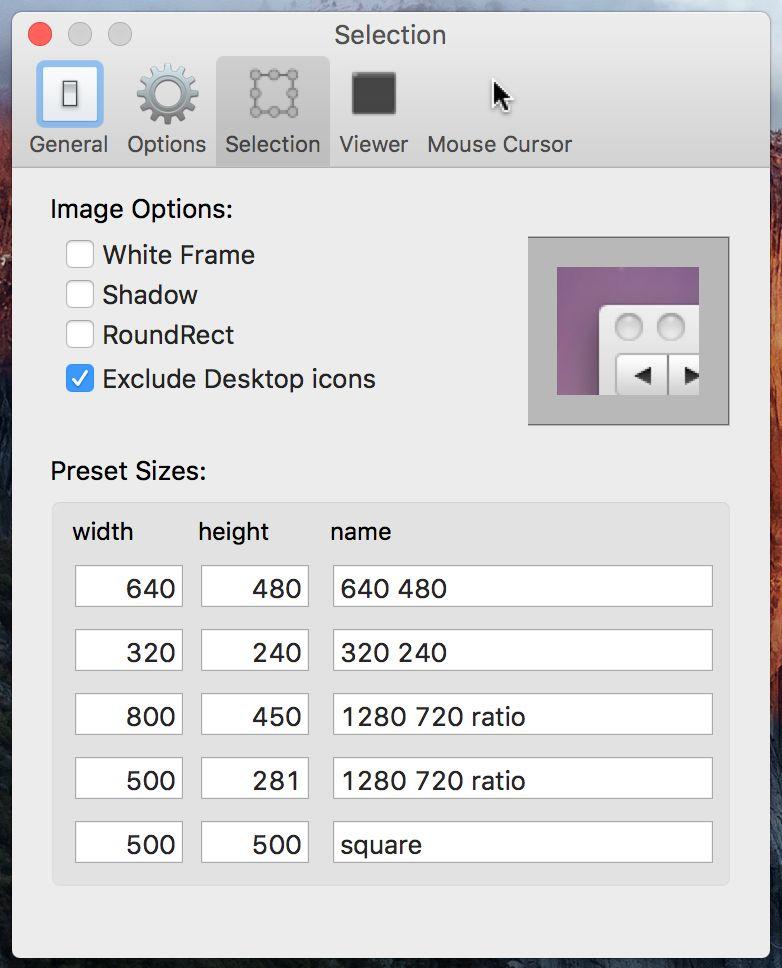Click the width field showing 800
The image size is (782, 968).
(x=129, y=715)
